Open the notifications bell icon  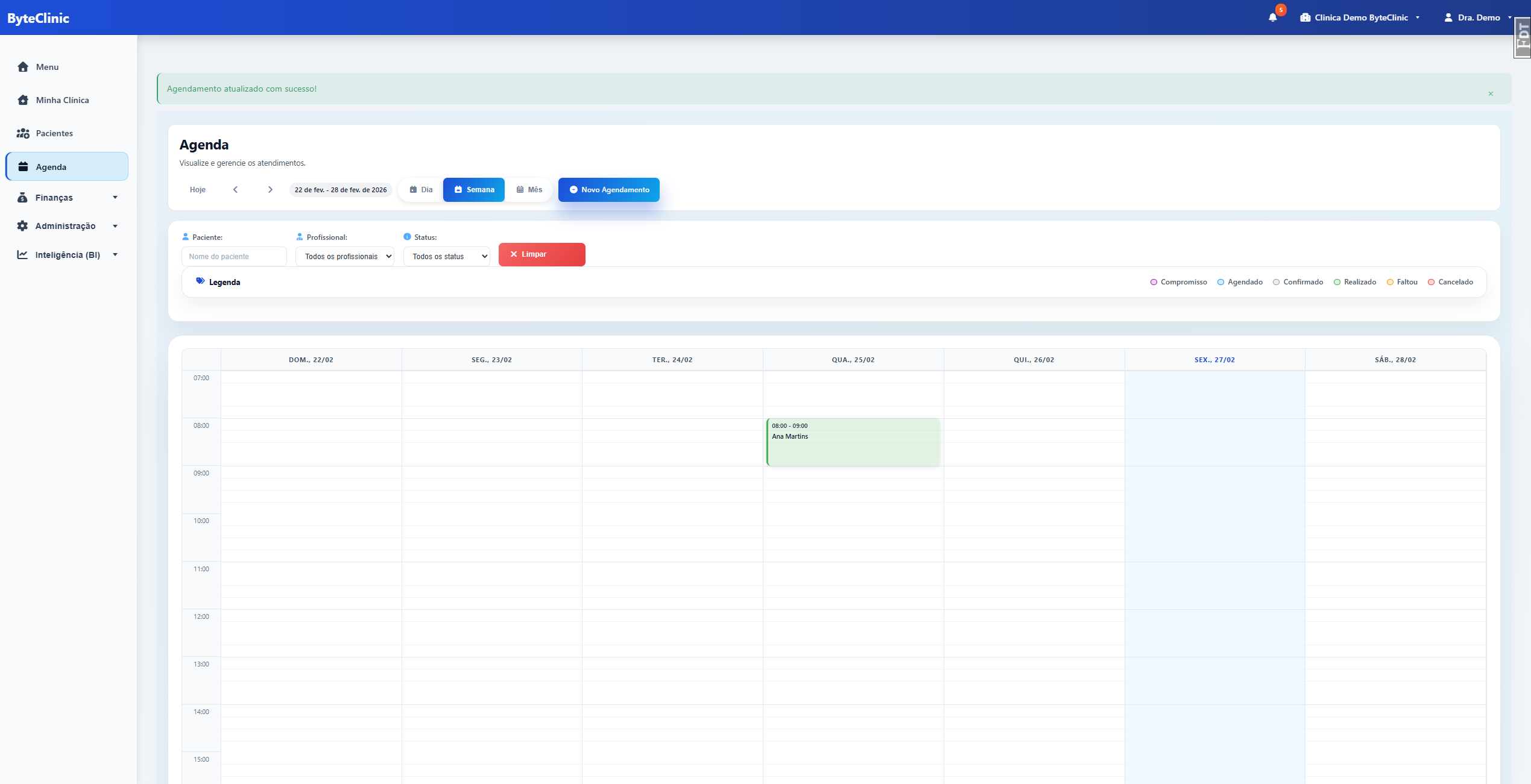pyautogui.click(x=1272, y=17)
